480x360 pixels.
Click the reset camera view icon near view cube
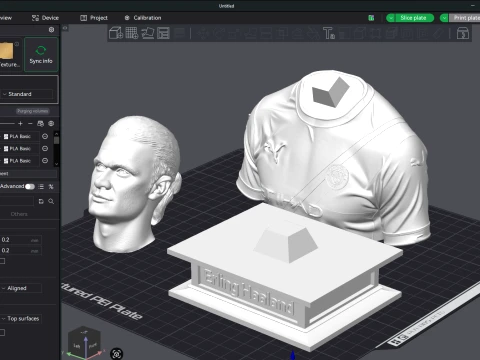pos(116,354)
